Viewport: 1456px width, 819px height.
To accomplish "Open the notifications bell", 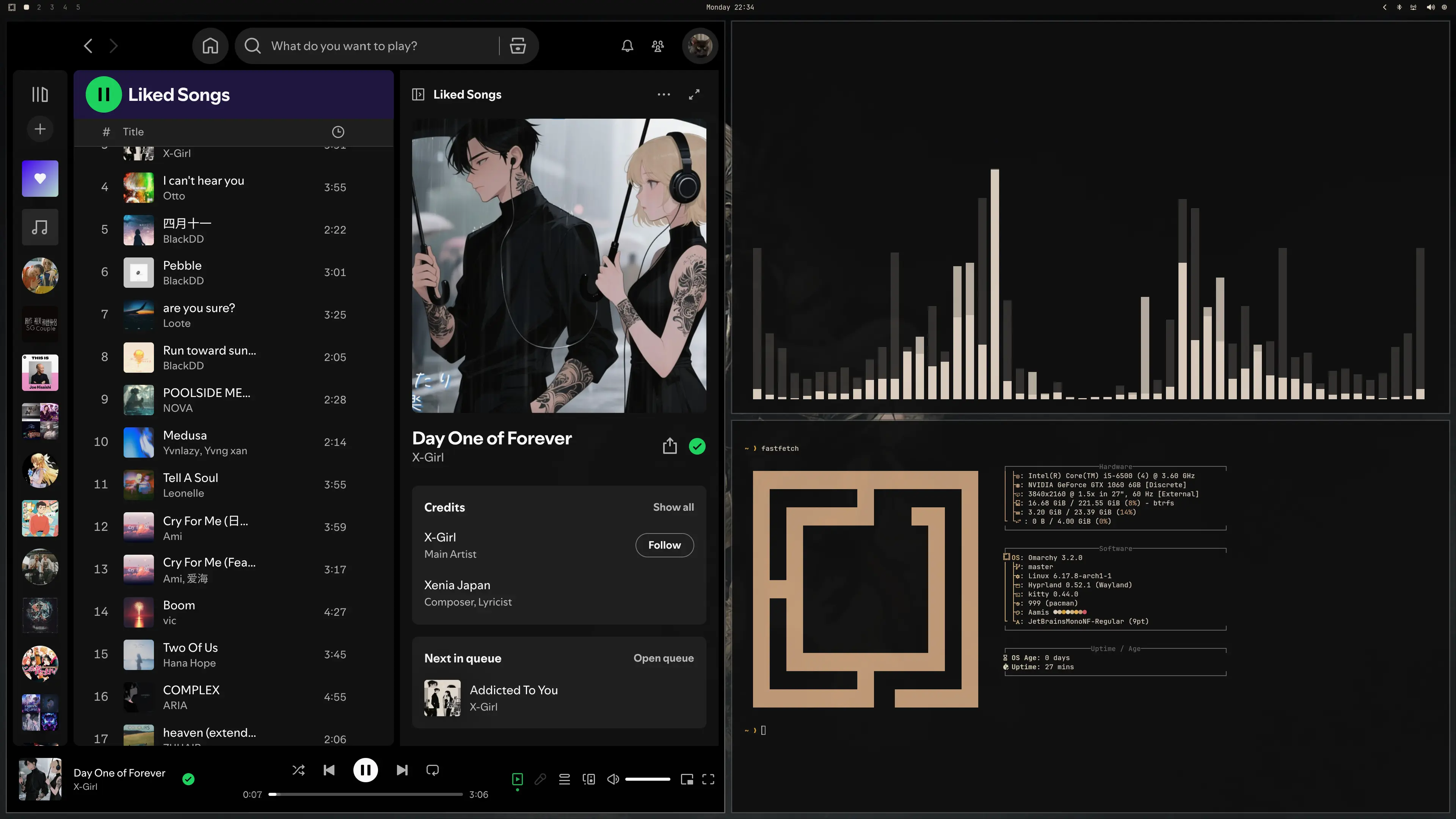I will click(x=627, y=46).
